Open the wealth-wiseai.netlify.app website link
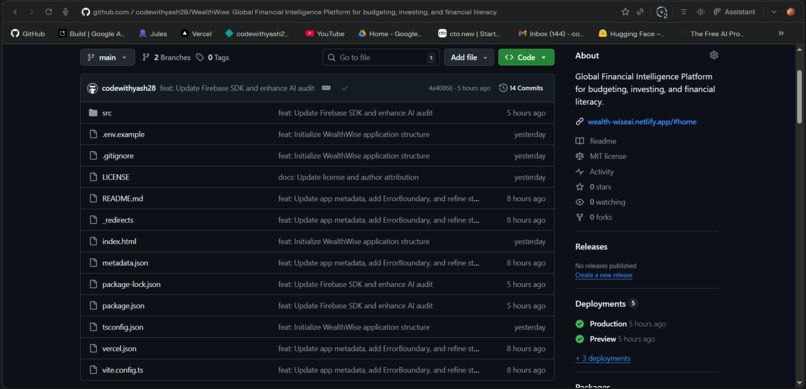Image resolution: width=806 pixels, height=389 pixels. pos(642,122)
